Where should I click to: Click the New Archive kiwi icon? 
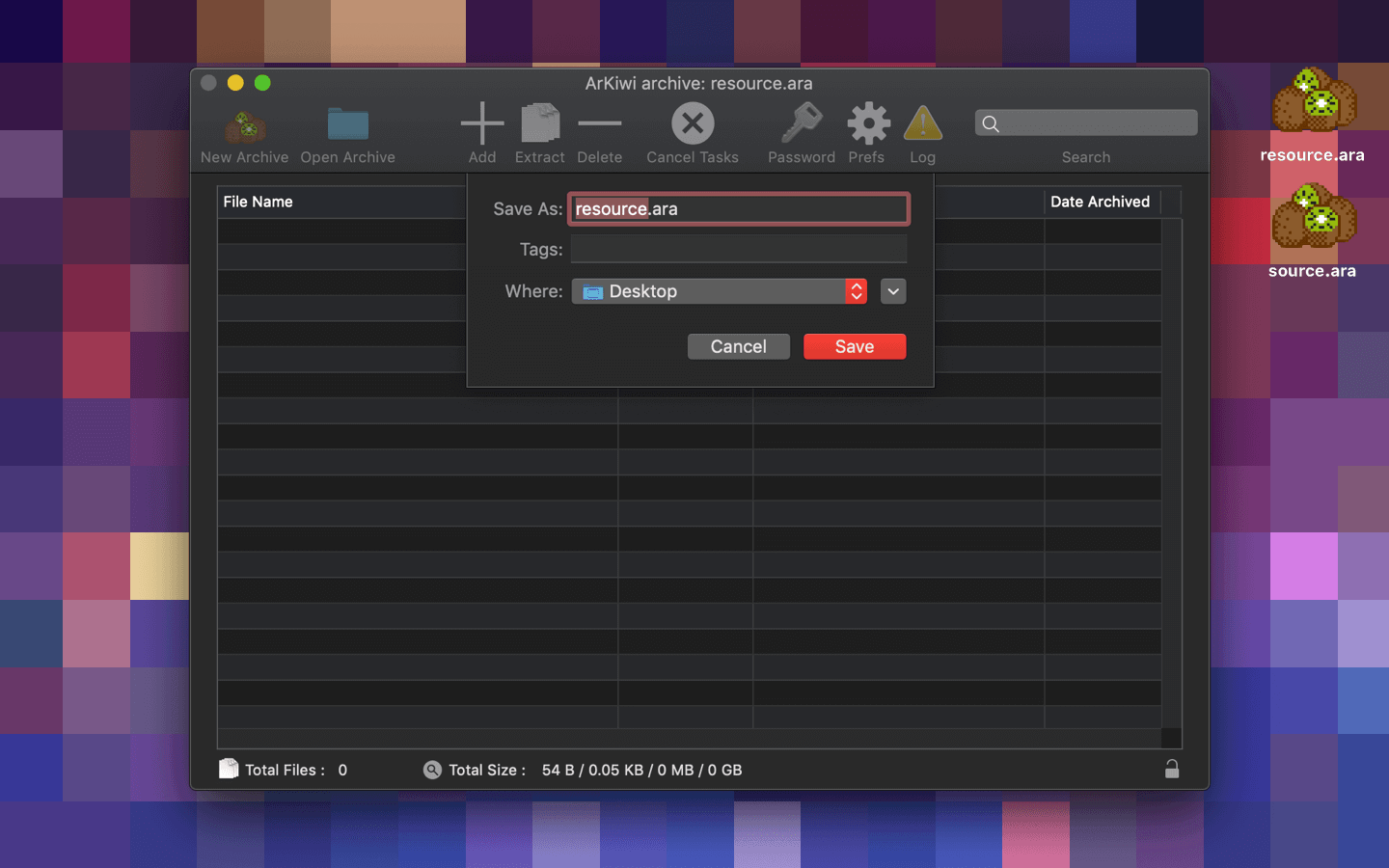coord(245,125)
